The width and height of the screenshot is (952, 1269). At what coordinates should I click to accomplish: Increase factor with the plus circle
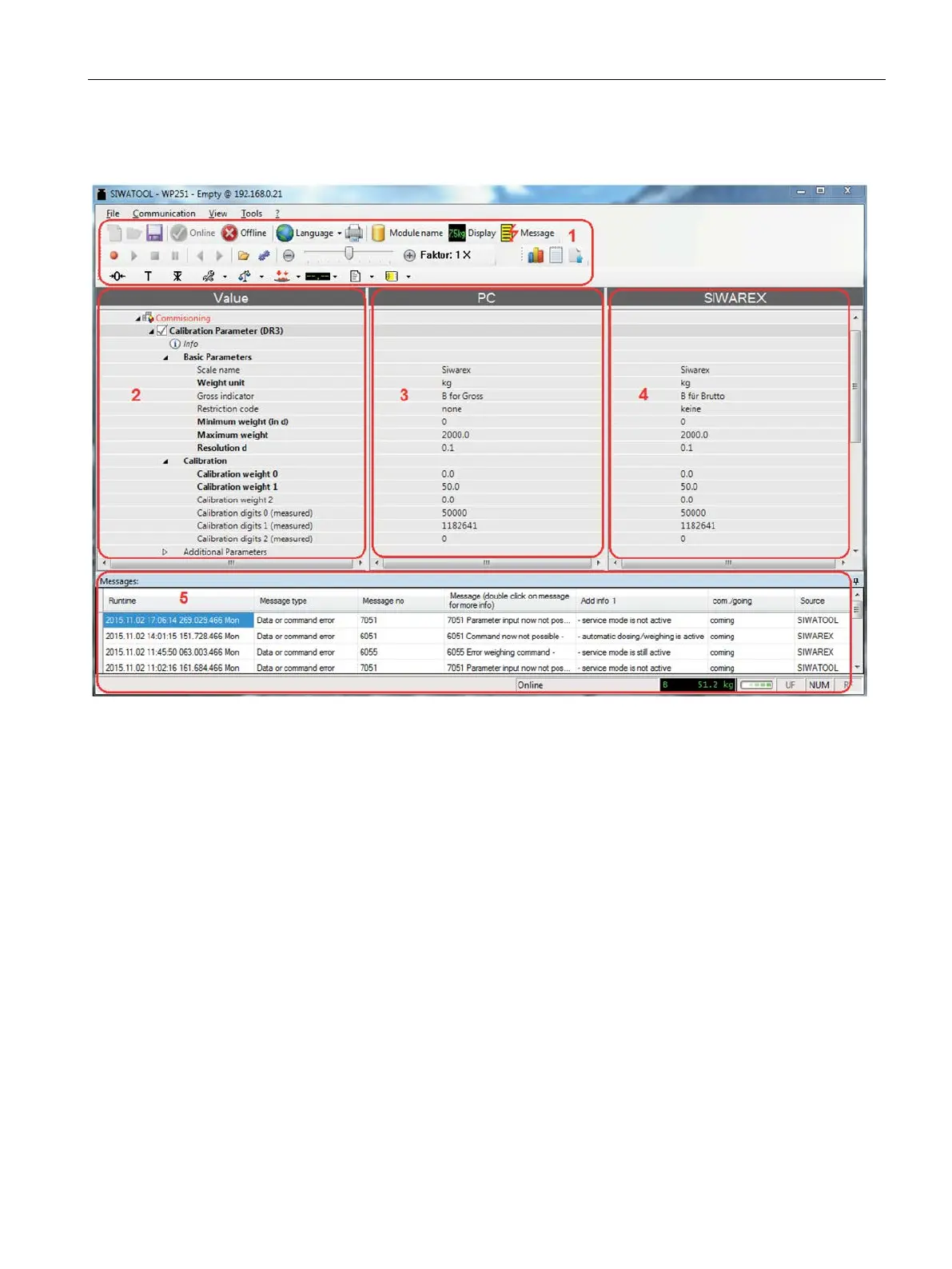pos(409,256)
